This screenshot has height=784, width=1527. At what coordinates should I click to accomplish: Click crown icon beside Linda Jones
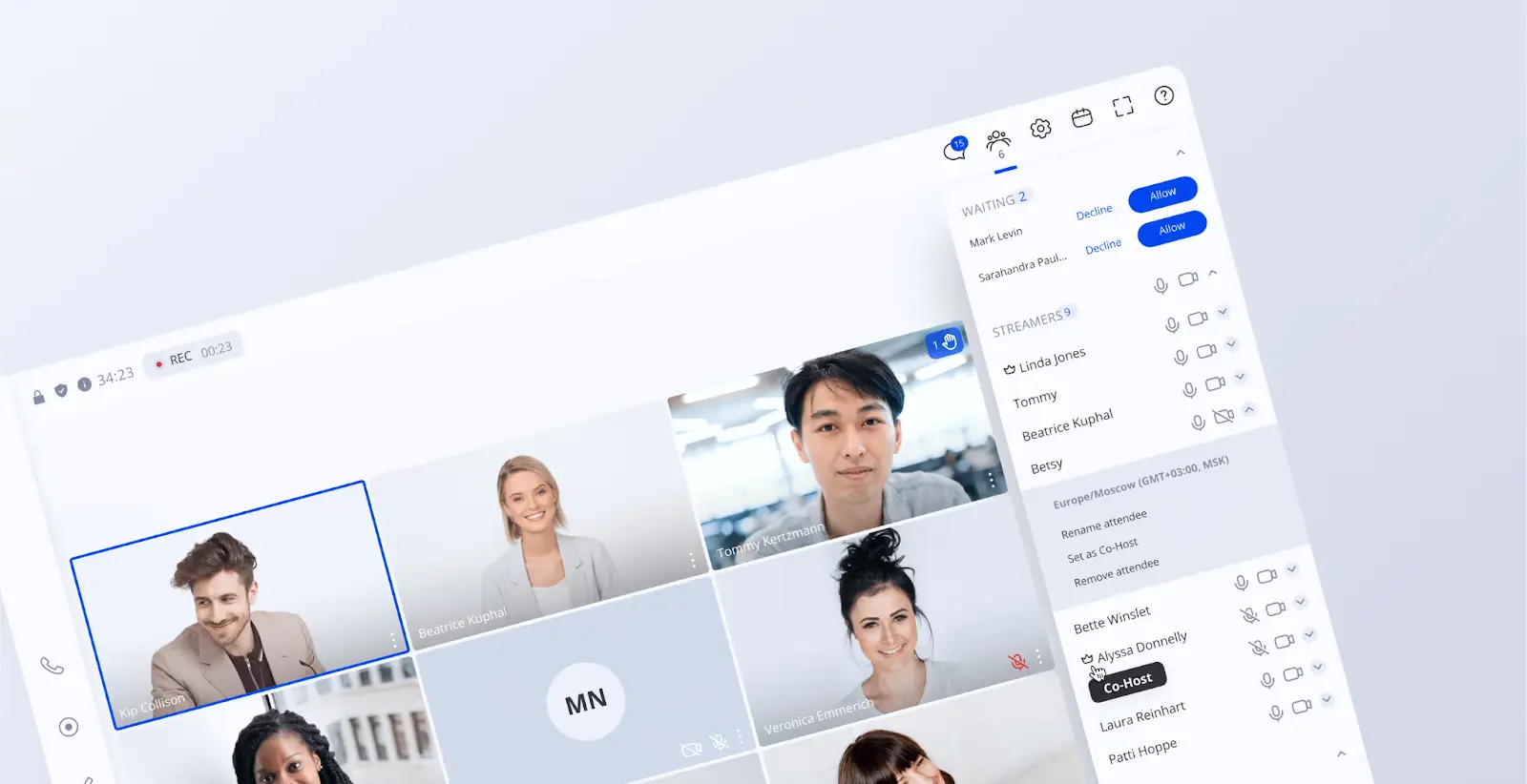pyautogui.click(x=1010, y=369)
